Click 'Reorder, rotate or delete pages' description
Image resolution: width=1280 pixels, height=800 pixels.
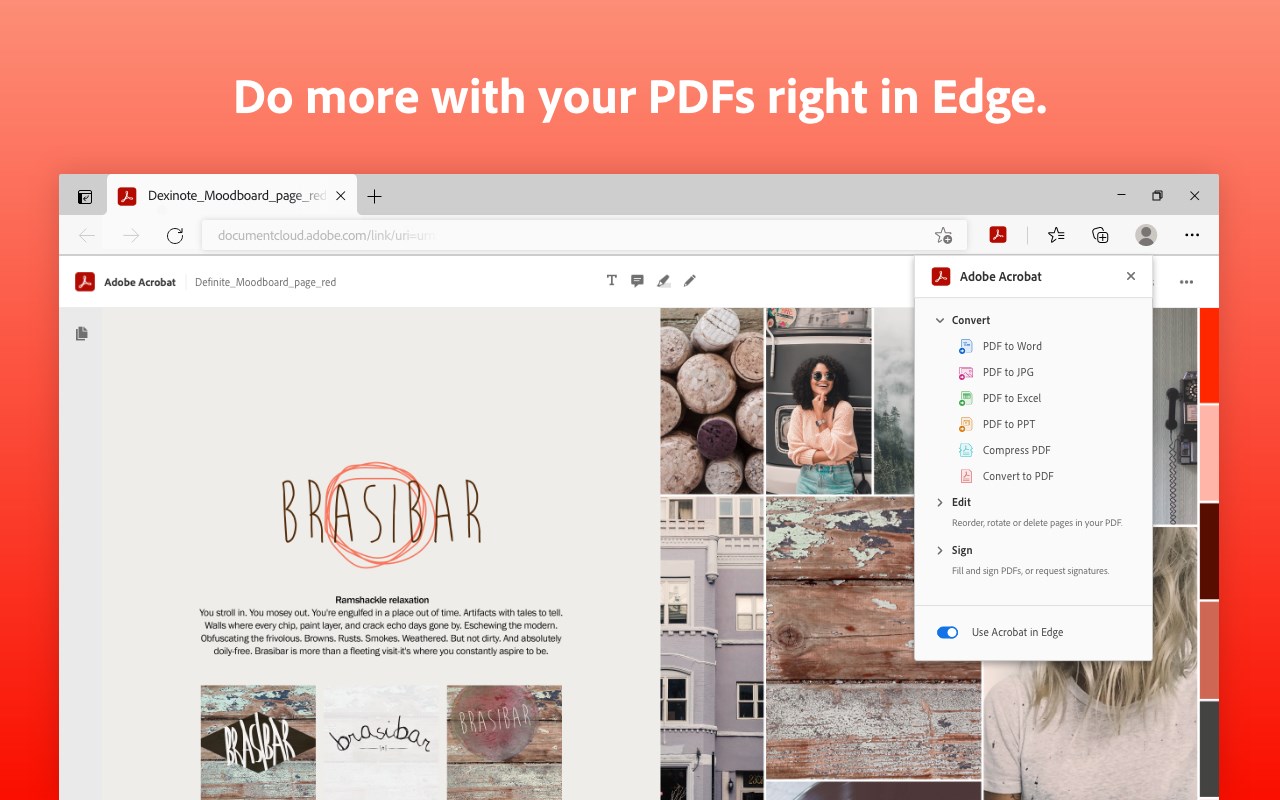tap(1037, 523)
